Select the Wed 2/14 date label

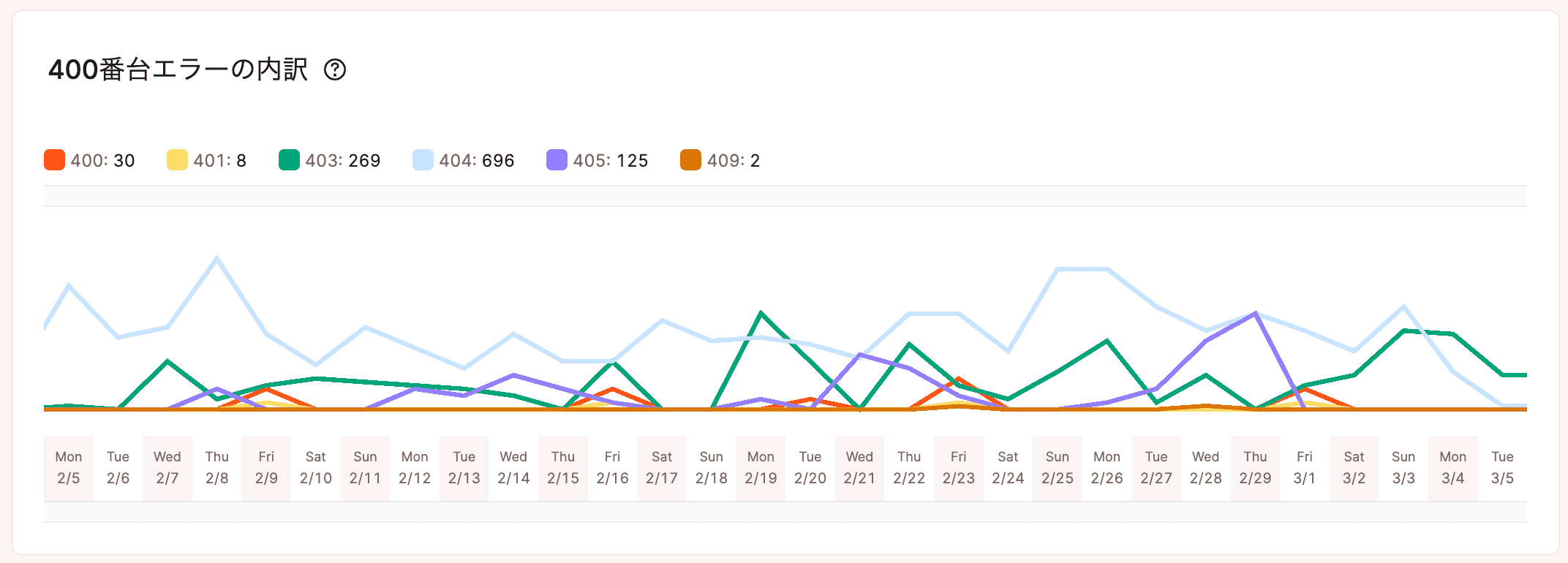click(x=513, y=467)
